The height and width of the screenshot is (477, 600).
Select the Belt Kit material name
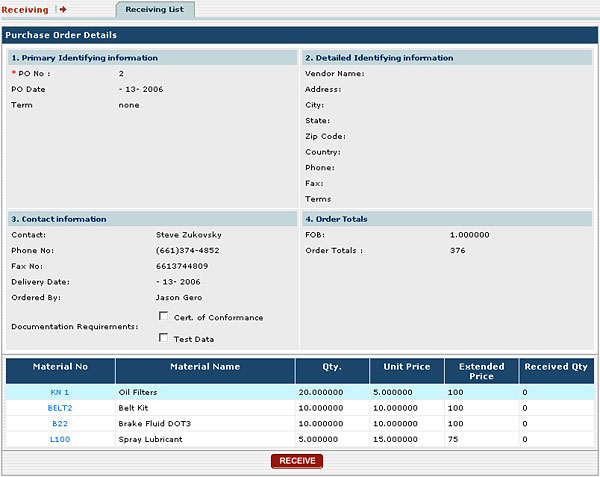click(x=133, y=408)
